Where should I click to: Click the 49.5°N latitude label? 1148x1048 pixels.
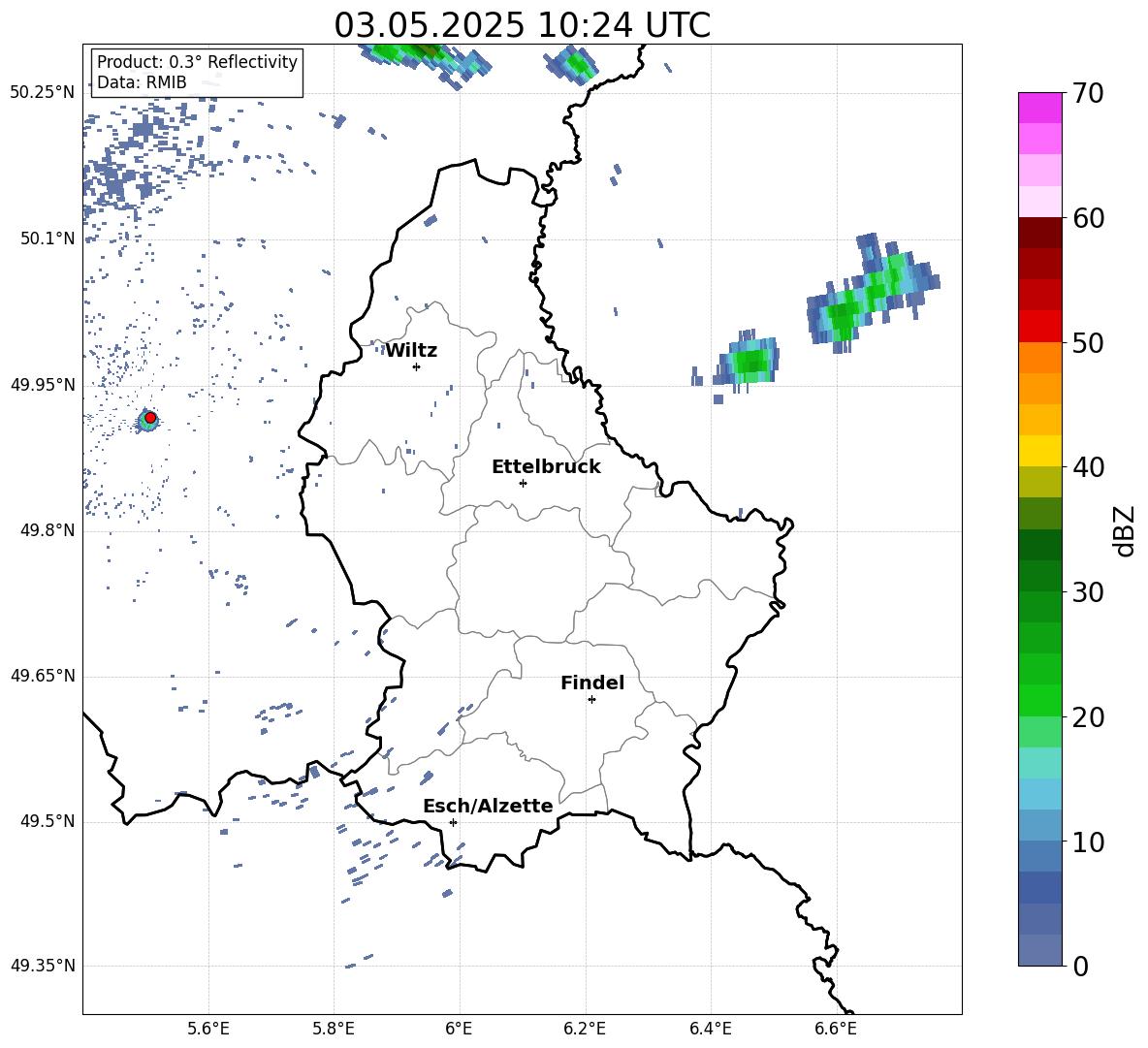pos(48,822)
